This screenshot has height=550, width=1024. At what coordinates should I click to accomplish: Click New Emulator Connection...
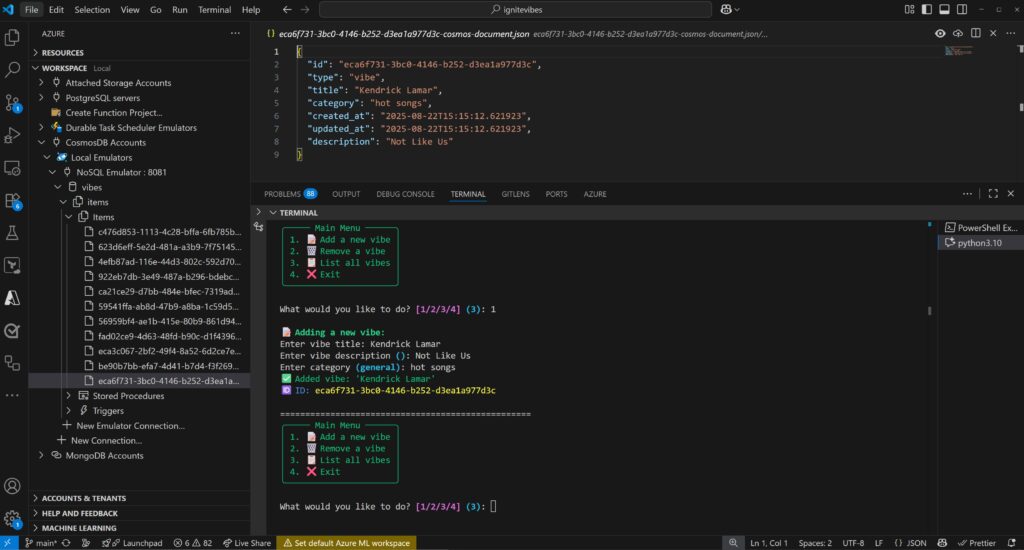tap(130, 426)
